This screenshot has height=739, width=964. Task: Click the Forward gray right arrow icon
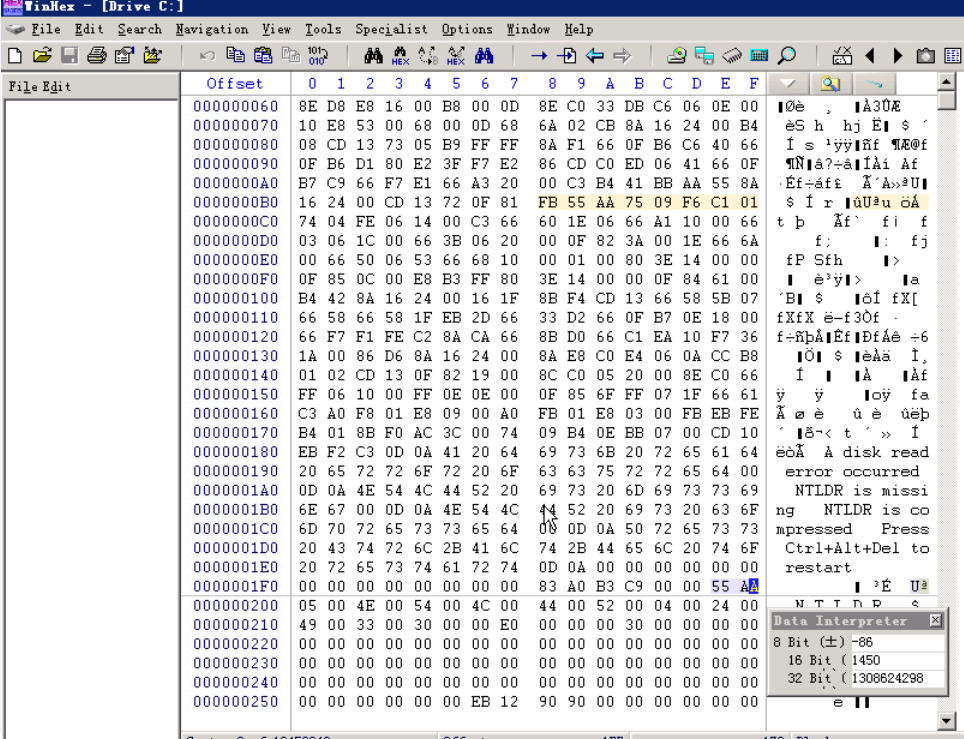622,56
